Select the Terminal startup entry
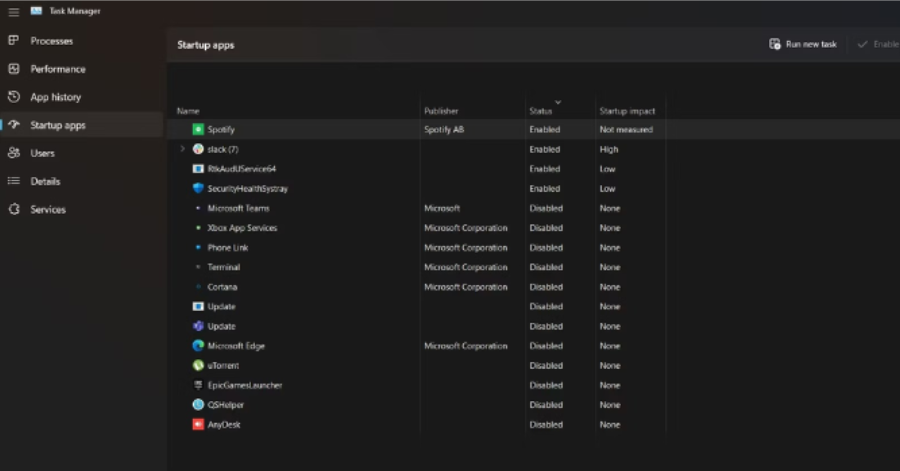 pyautogui.click(x=224, y=267)
